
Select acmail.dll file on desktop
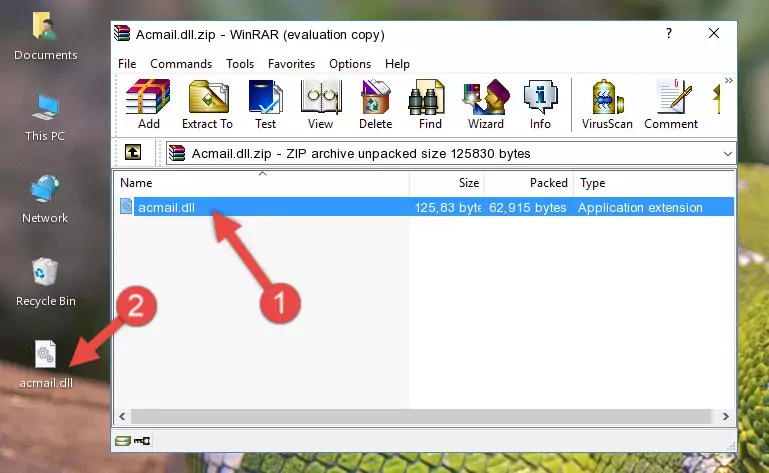click(46, 364)
